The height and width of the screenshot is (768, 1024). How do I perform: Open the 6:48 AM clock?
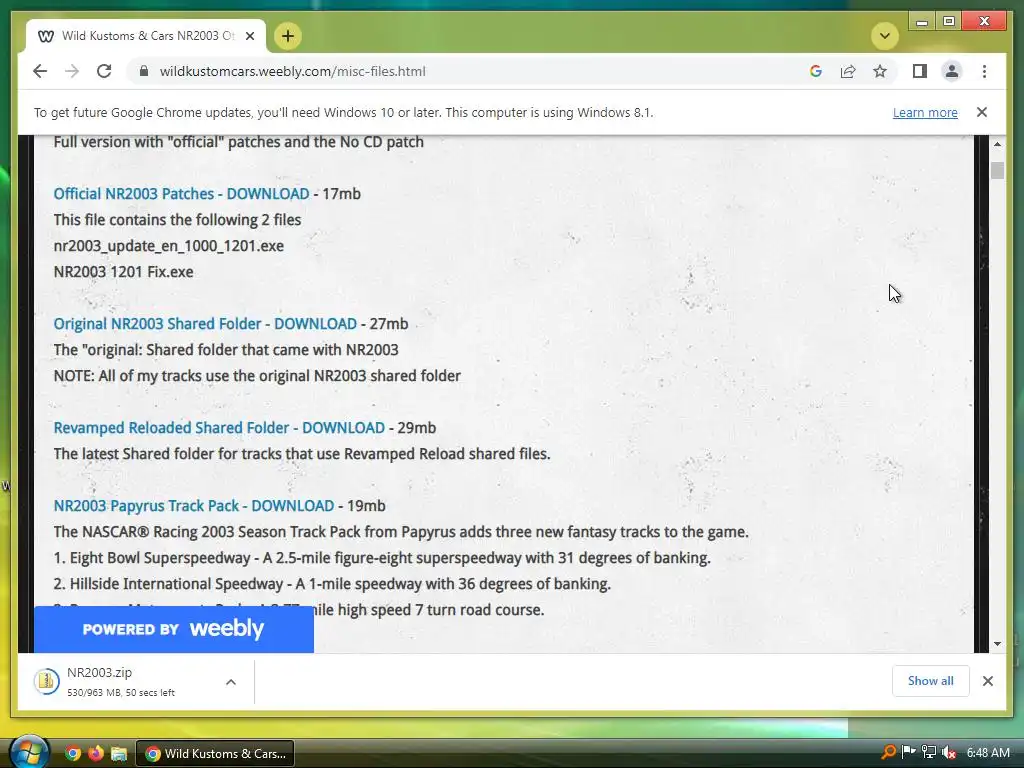pyautogui.click(x=988, y=752)
